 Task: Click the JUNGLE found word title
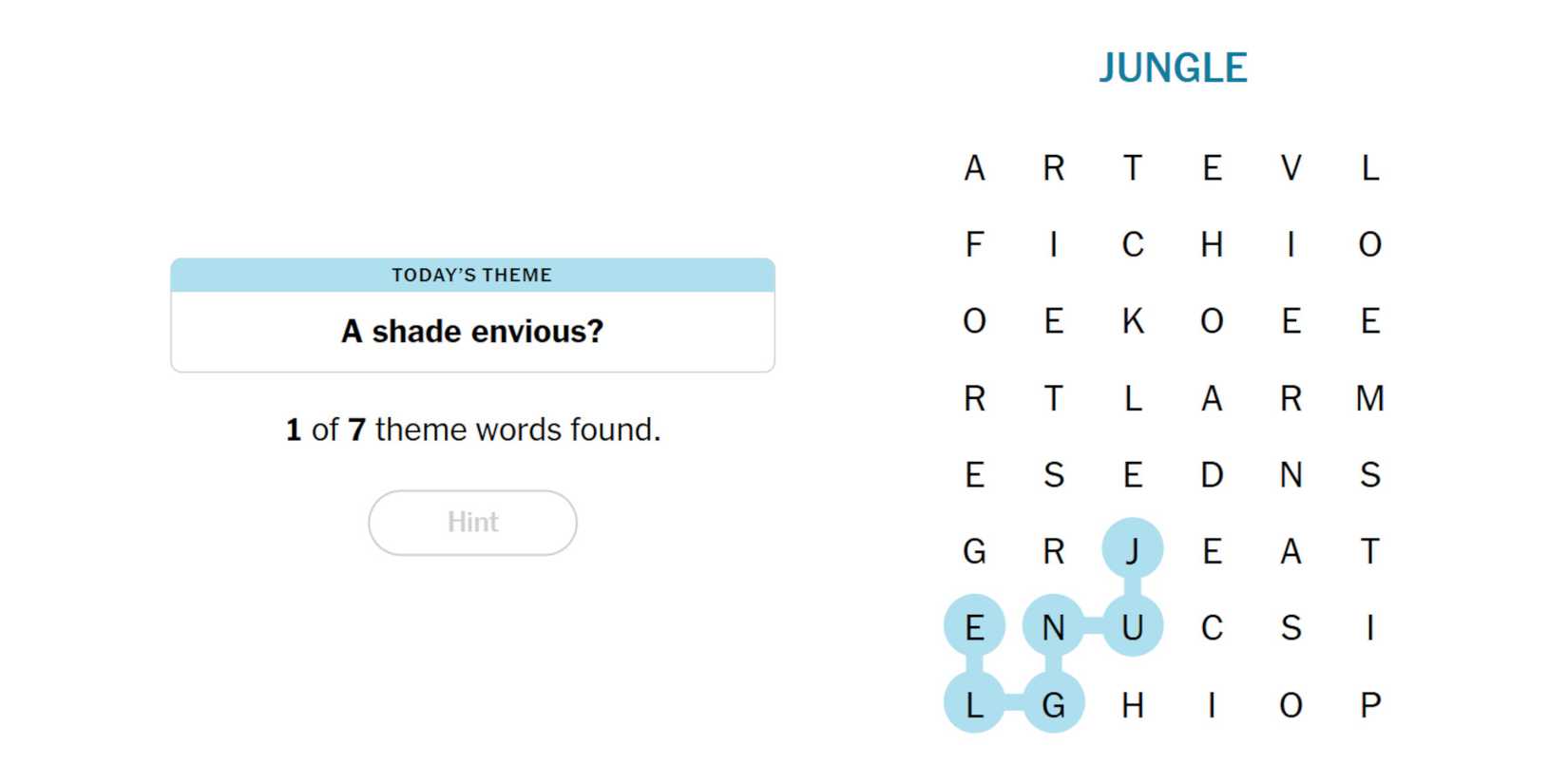point(1173,68)
